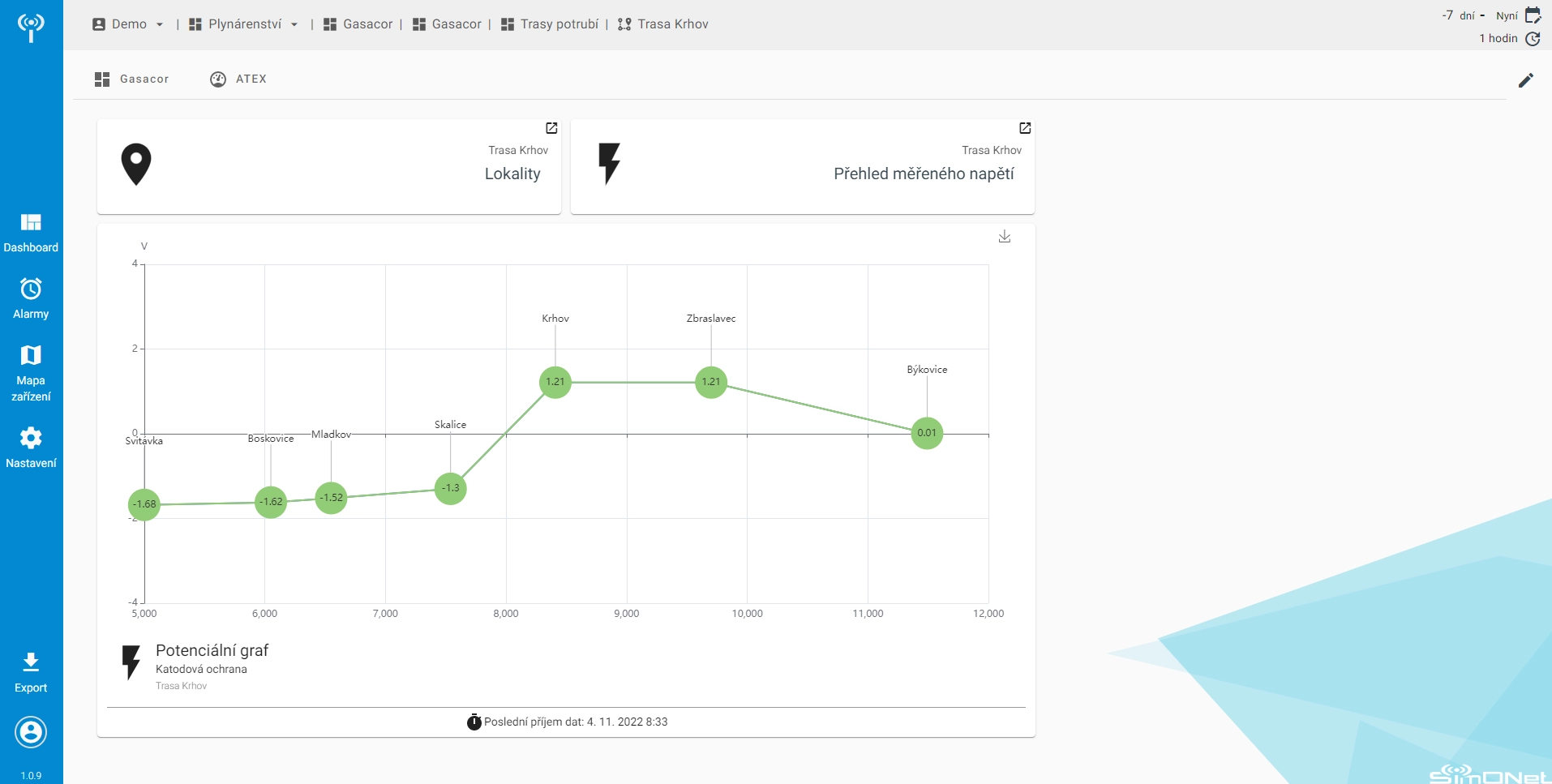Screen dimensions: 1552x784
Task: Select the Gasacor tab below breadcrumb
Action: 132,79
